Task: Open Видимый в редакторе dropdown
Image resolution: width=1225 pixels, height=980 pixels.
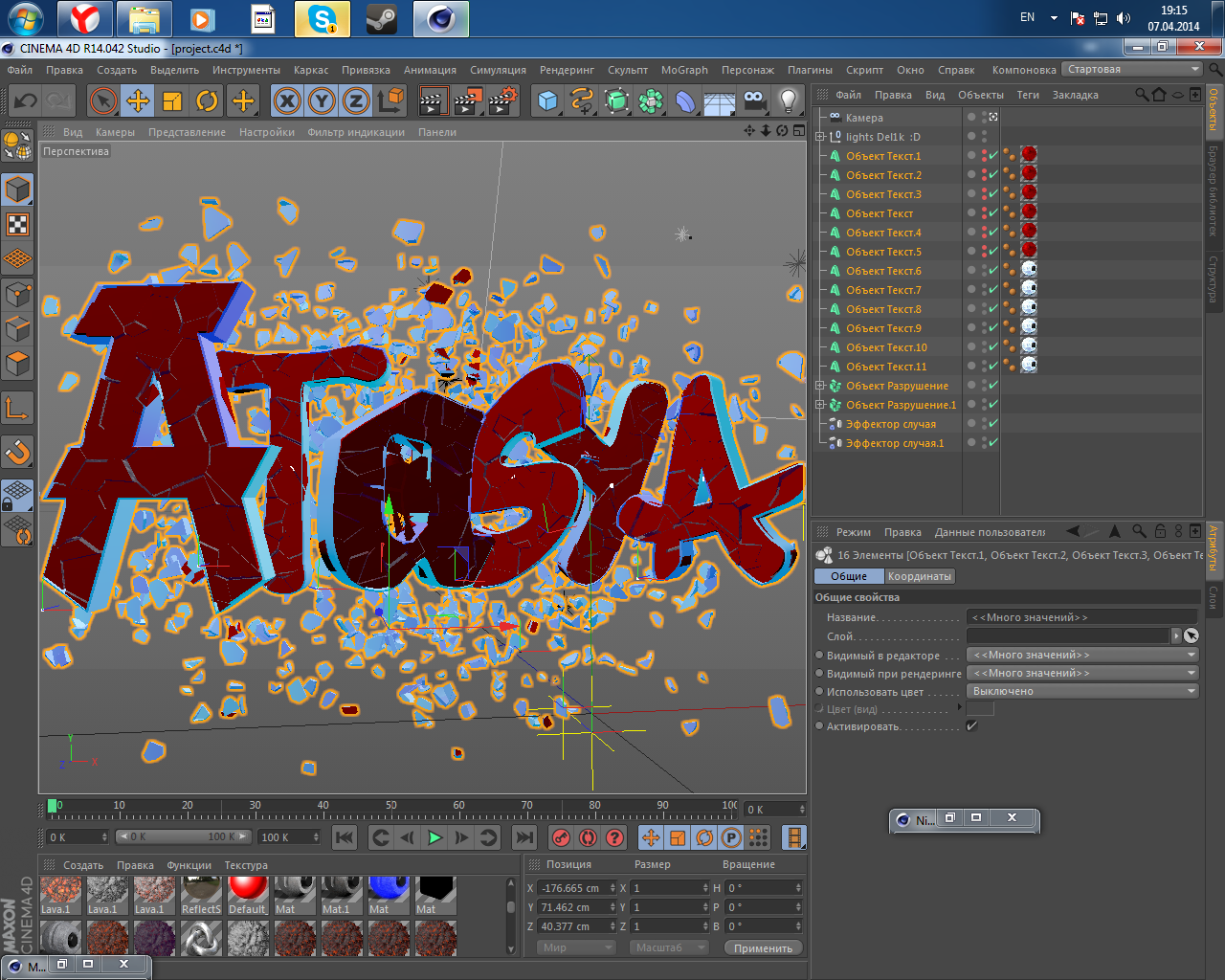Action: (1082, 655)
